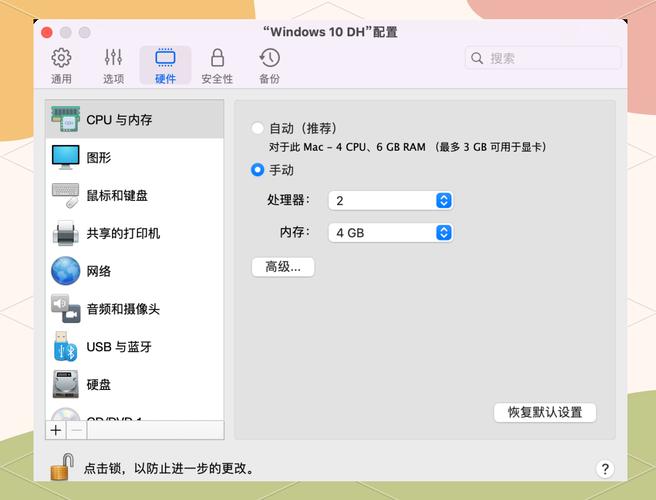Viewport: 656px width, 500px height.
Task: Choose the 手动 manual radio option
Action: coord(257,170)
